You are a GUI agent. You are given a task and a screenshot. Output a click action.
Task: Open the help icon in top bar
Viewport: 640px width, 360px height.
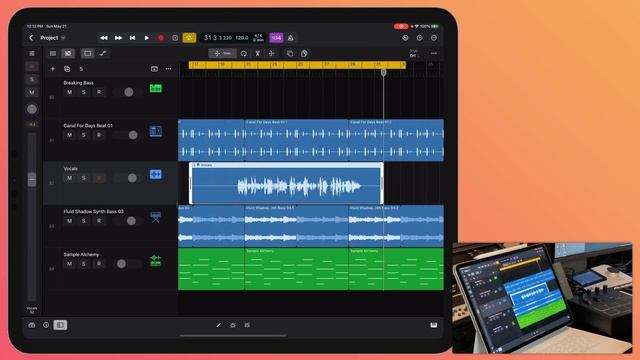(x=420, y=38)
